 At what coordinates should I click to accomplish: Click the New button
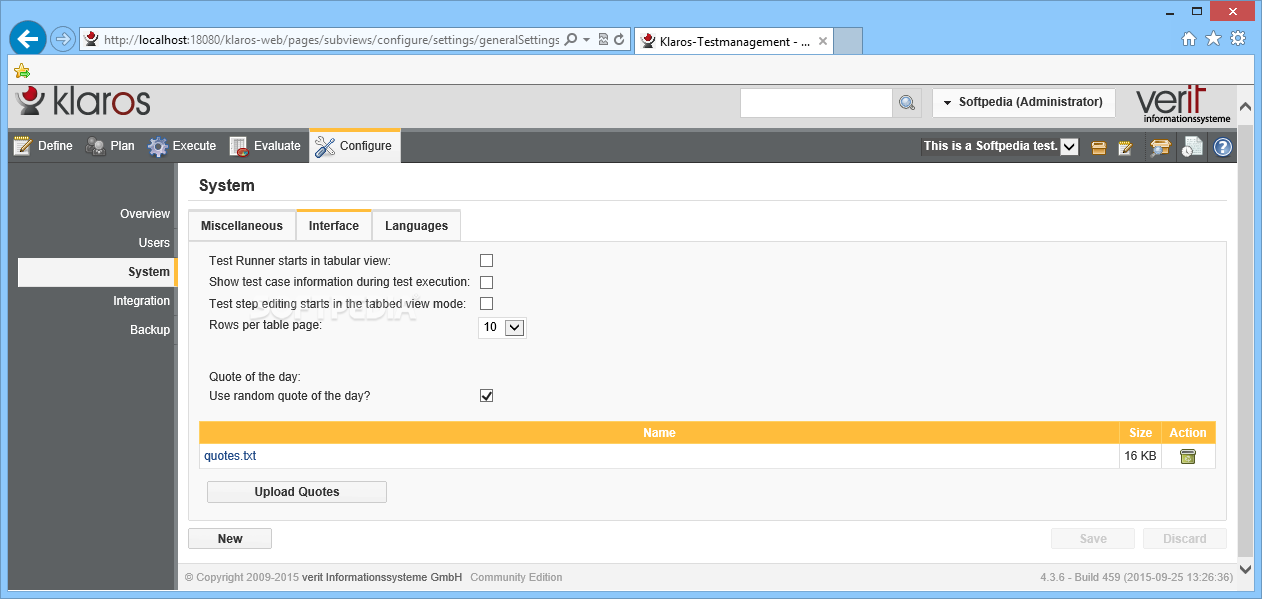click(x=230, y=539)
